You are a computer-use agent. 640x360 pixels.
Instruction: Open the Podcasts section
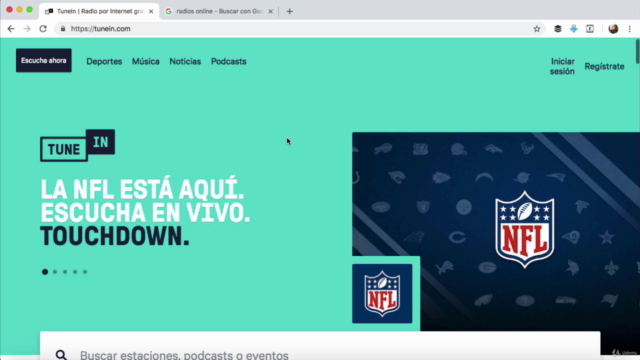[229, 61]
